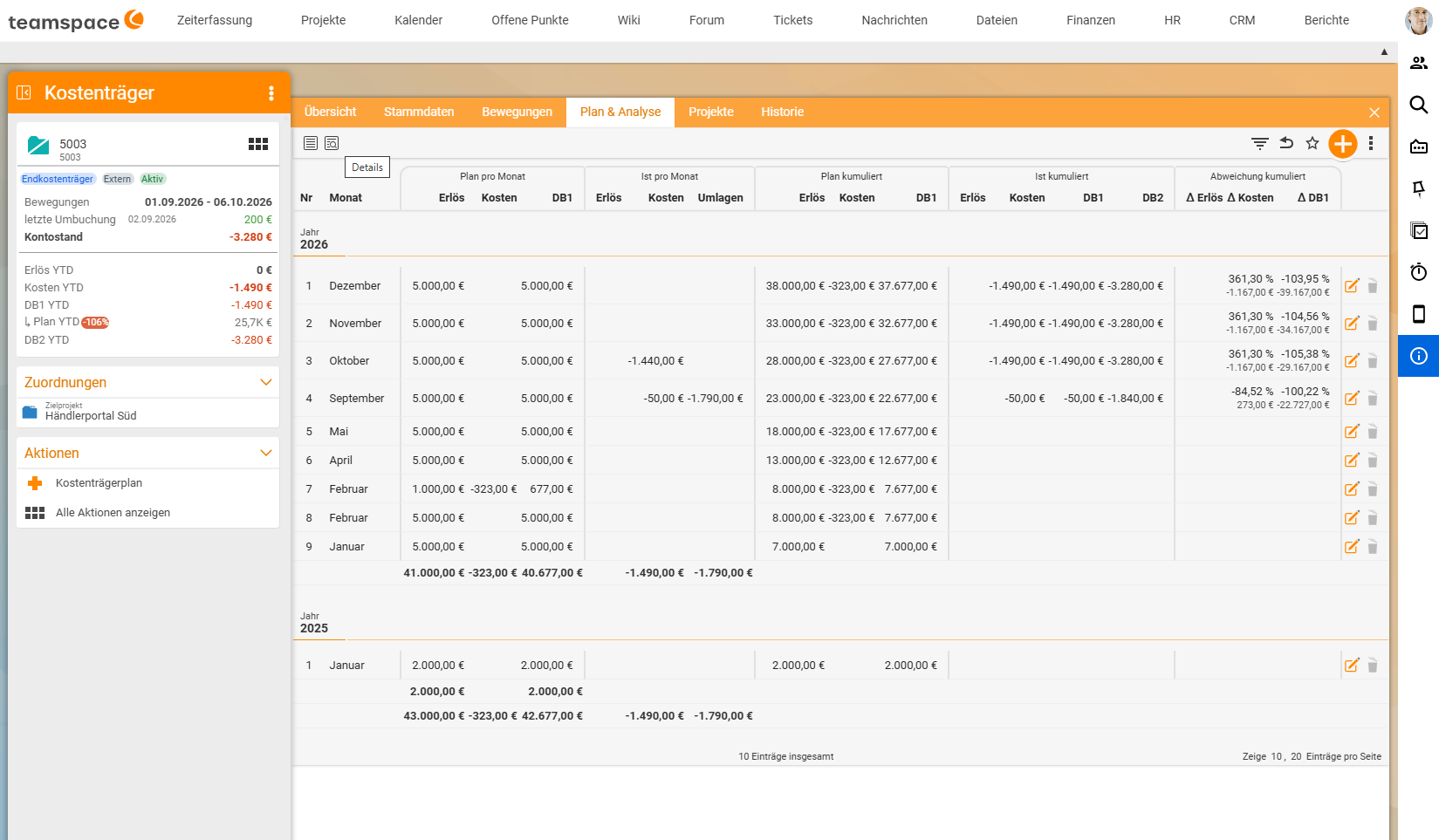
Task: Open the tasks checkbox icon in sidebar
Action: (x=1419, y=230)
